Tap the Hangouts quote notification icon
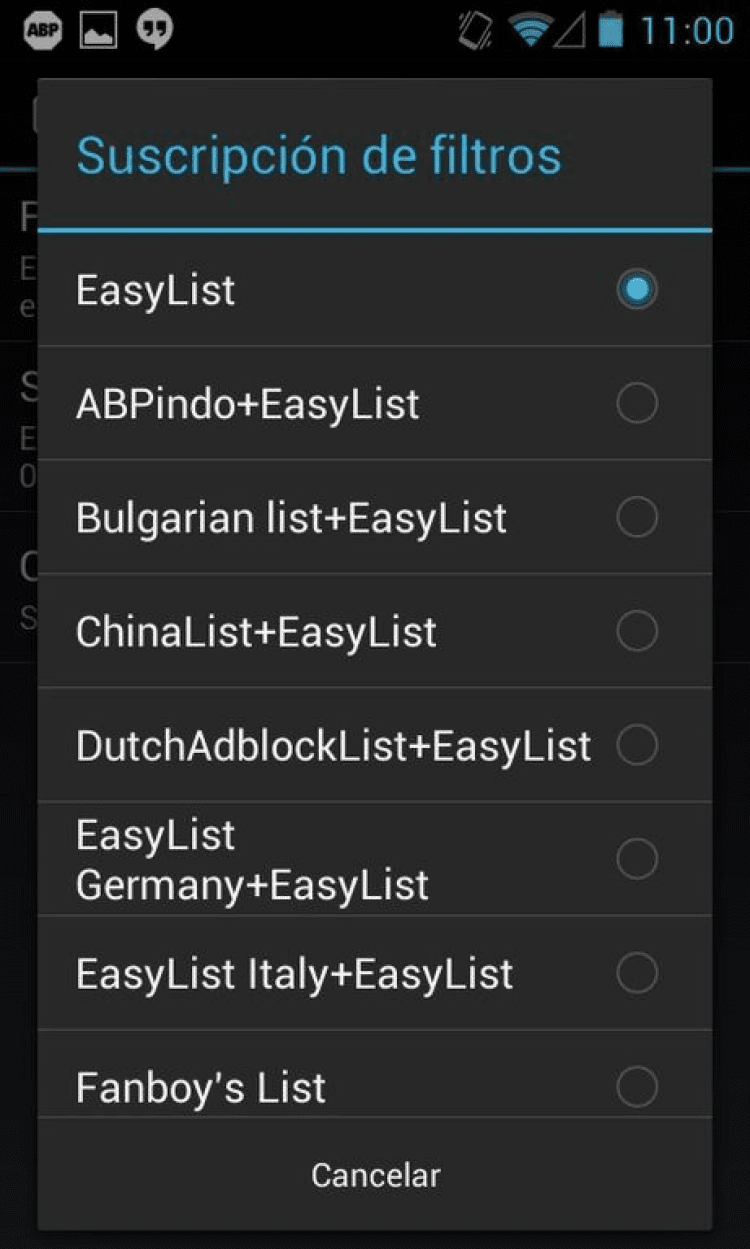This screenshot has width=750, height=1249. (154, 31)
